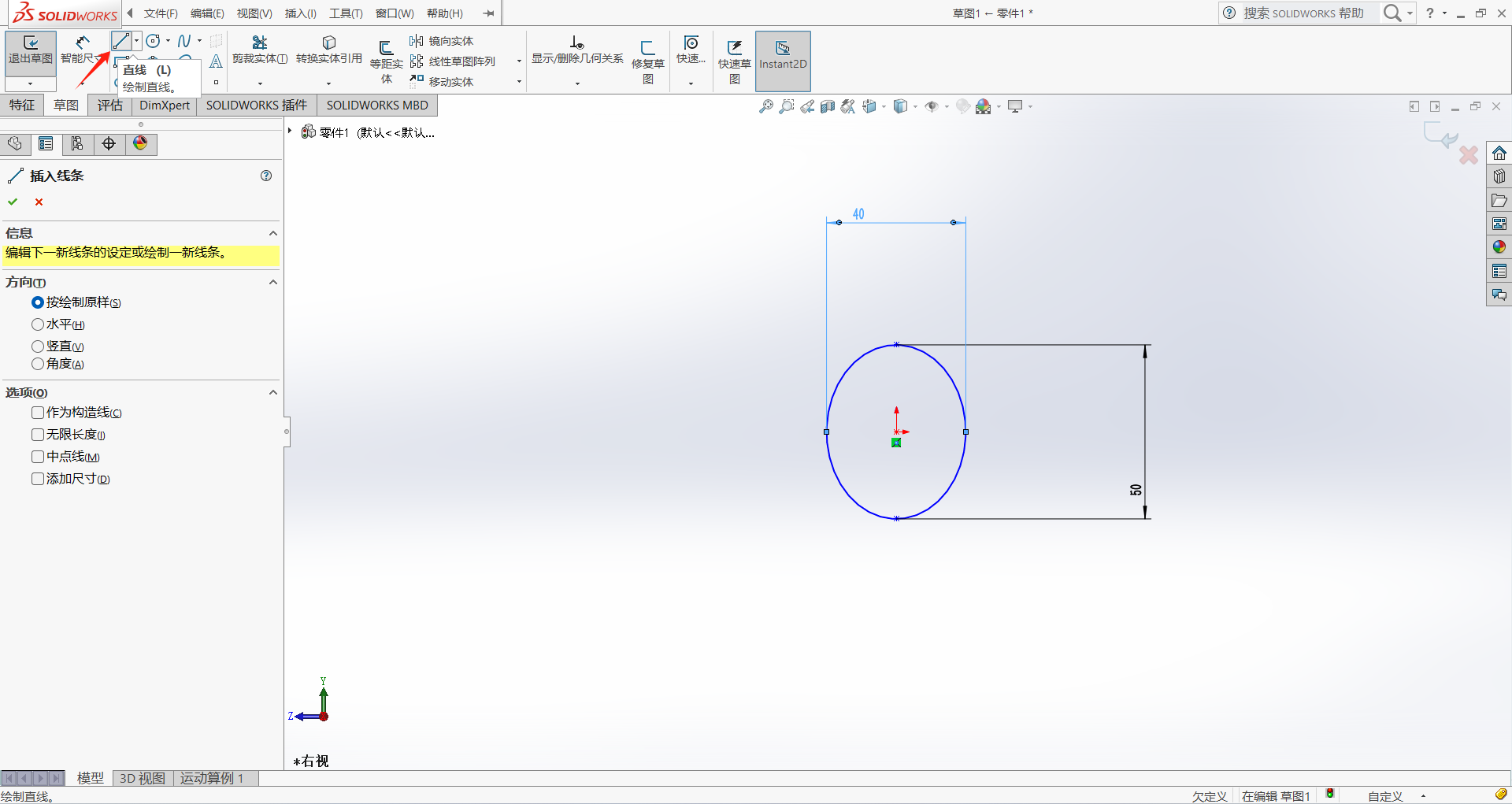Open the appearances color wheel tab in the left panel

pyautogui.click(x=140, y=143)
